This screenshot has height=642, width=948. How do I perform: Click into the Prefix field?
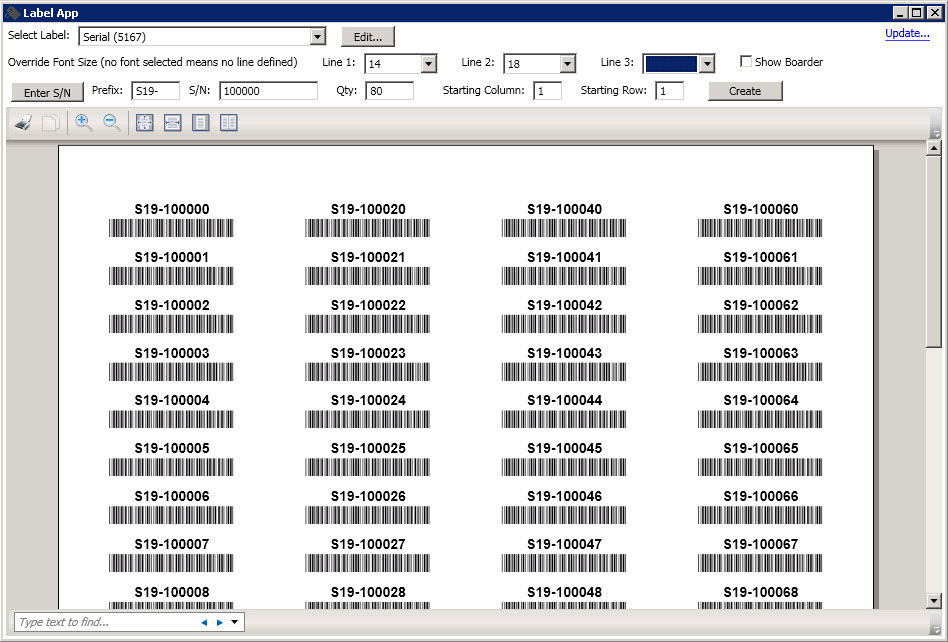pyautogui.click(x=155, y=91)
